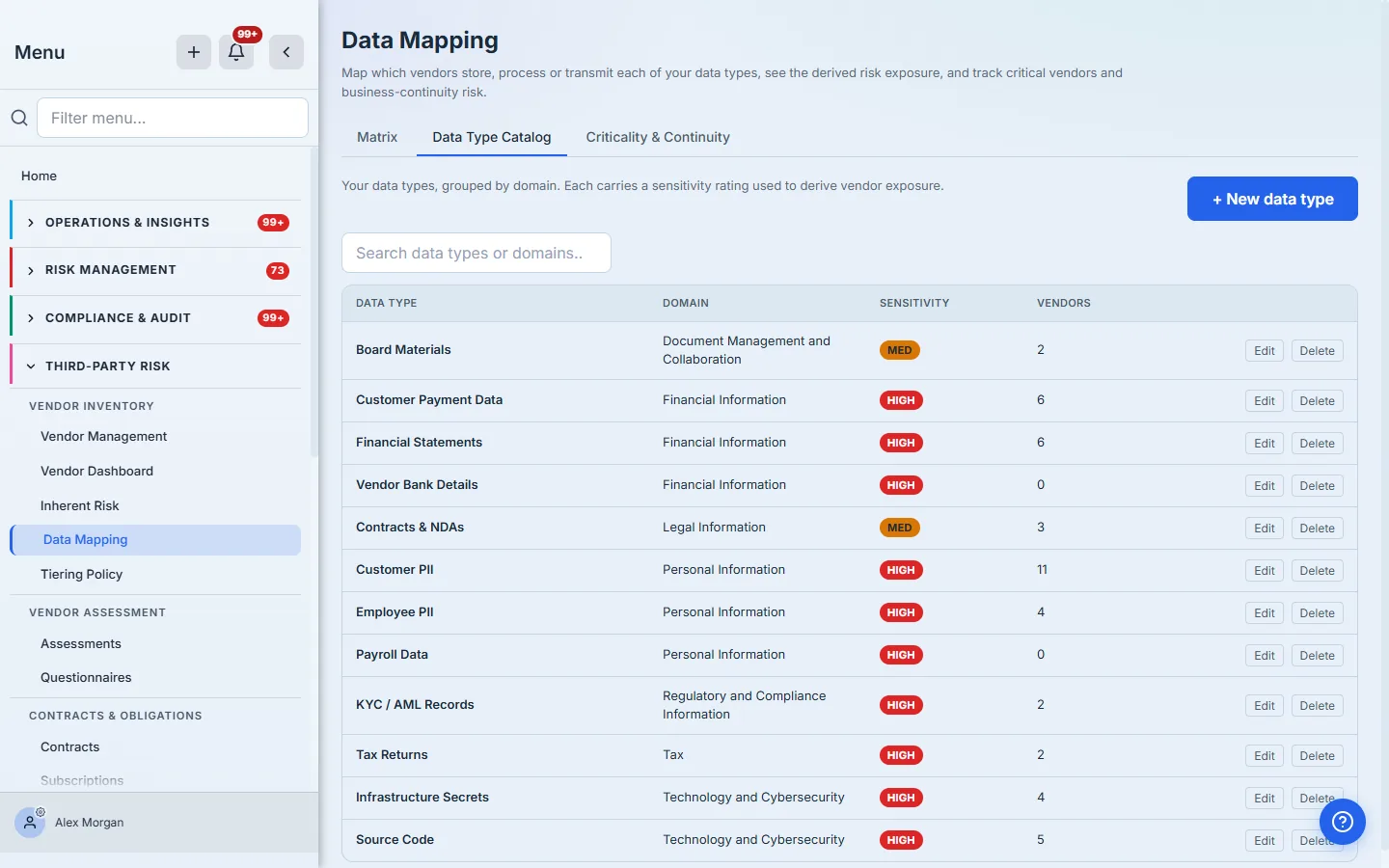
Task: Edit Infrastructure Secrets data type
Action: pos(1265,799)
